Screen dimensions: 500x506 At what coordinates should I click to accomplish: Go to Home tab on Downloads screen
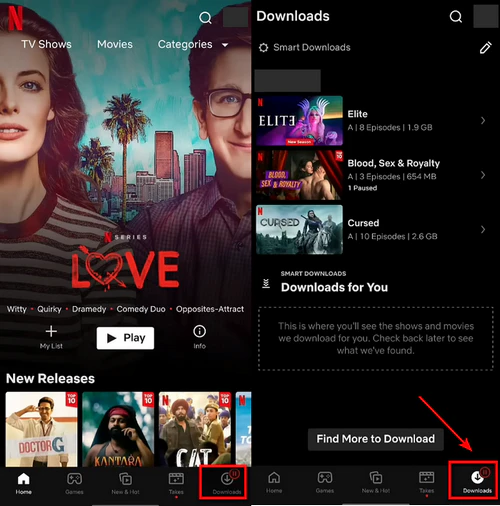pos(274,483)
